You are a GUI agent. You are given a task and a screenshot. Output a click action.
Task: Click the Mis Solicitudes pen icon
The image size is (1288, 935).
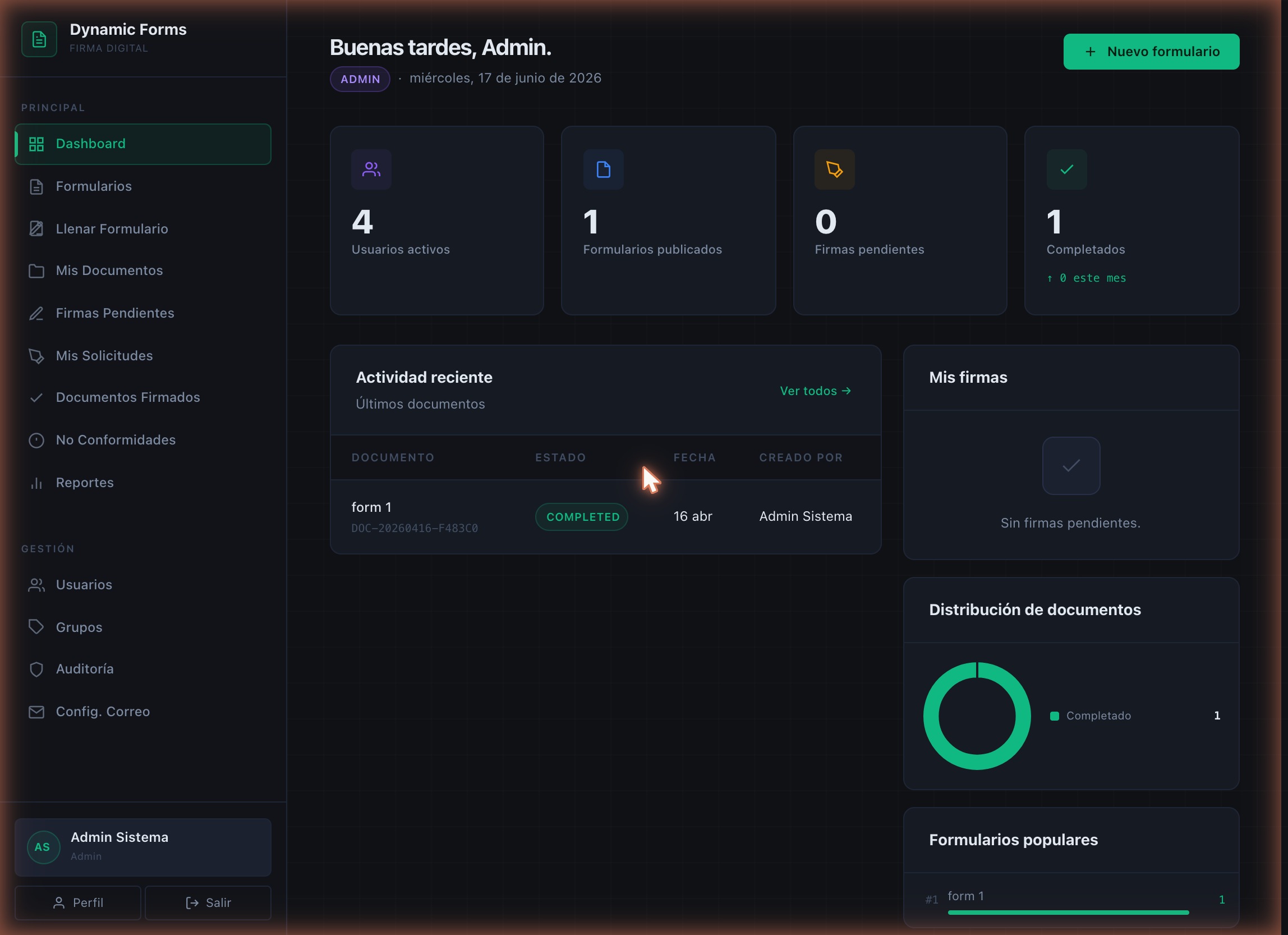pos(36,356)
